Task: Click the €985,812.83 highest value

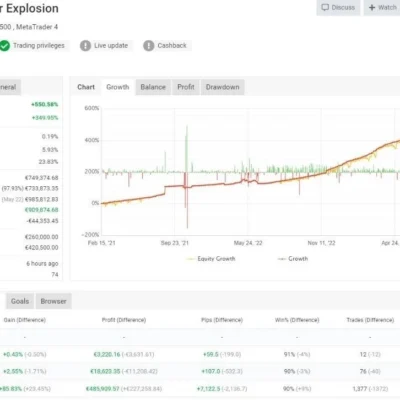Action: coord(41,199)
